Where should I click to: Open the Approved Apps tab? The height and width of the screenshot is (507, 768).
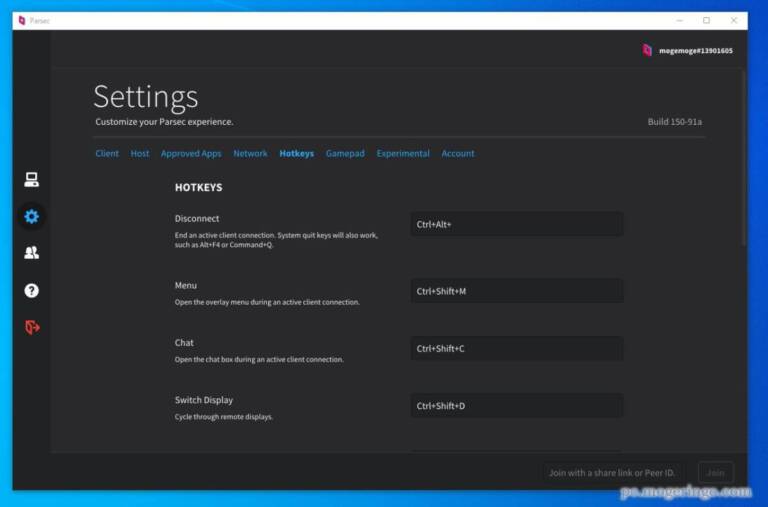[191, 154]
